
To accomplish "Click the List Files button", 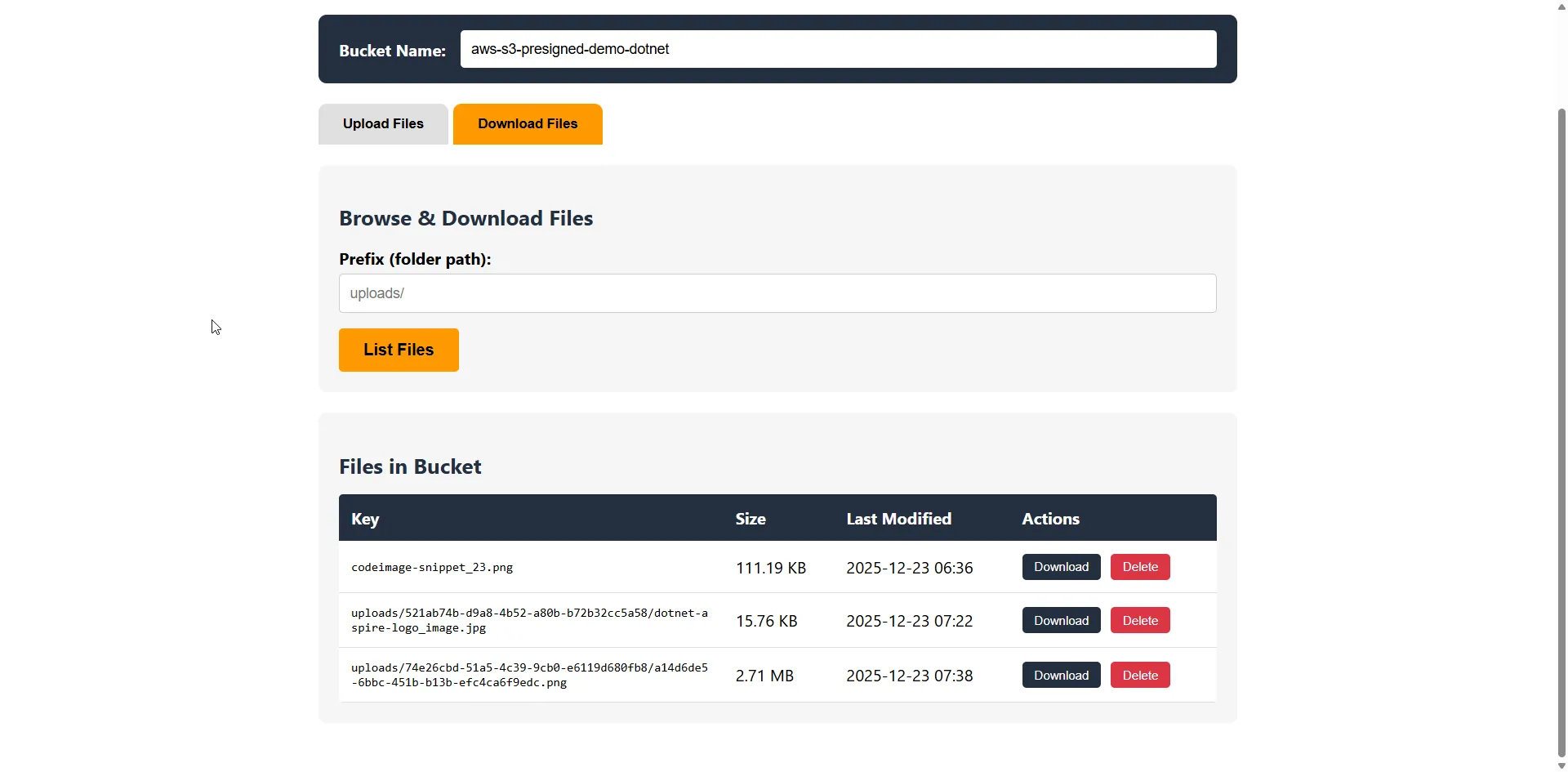I will coord(398,350).
